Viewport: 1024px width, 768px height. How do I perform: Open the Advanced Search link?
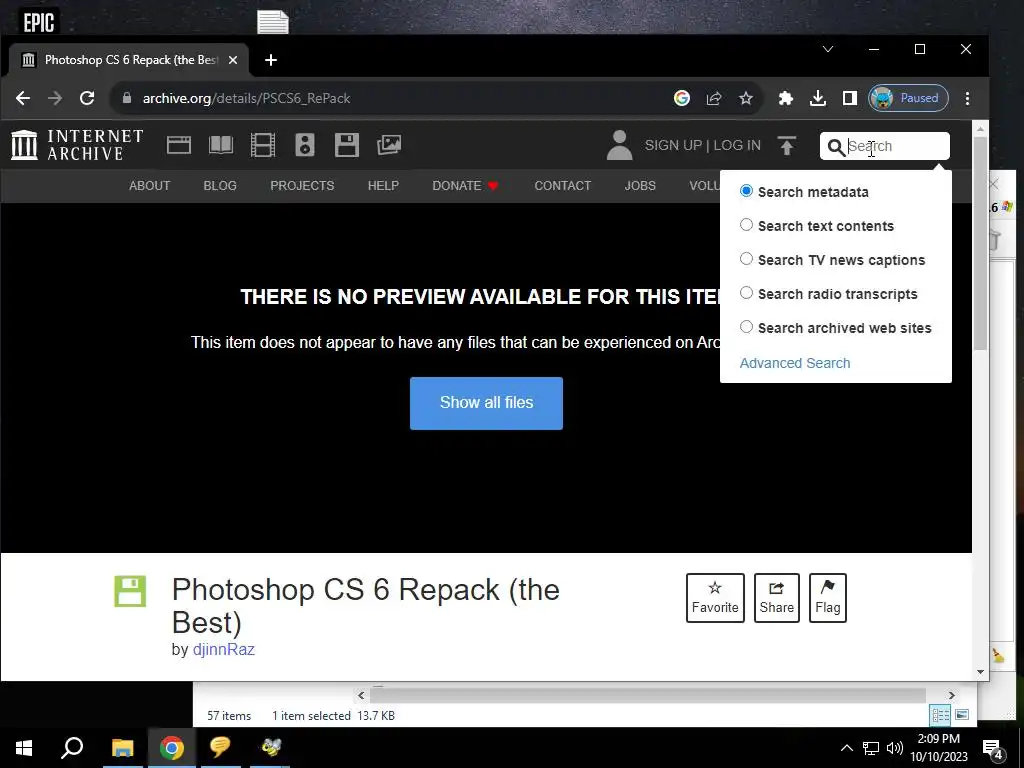click(795, 363)
